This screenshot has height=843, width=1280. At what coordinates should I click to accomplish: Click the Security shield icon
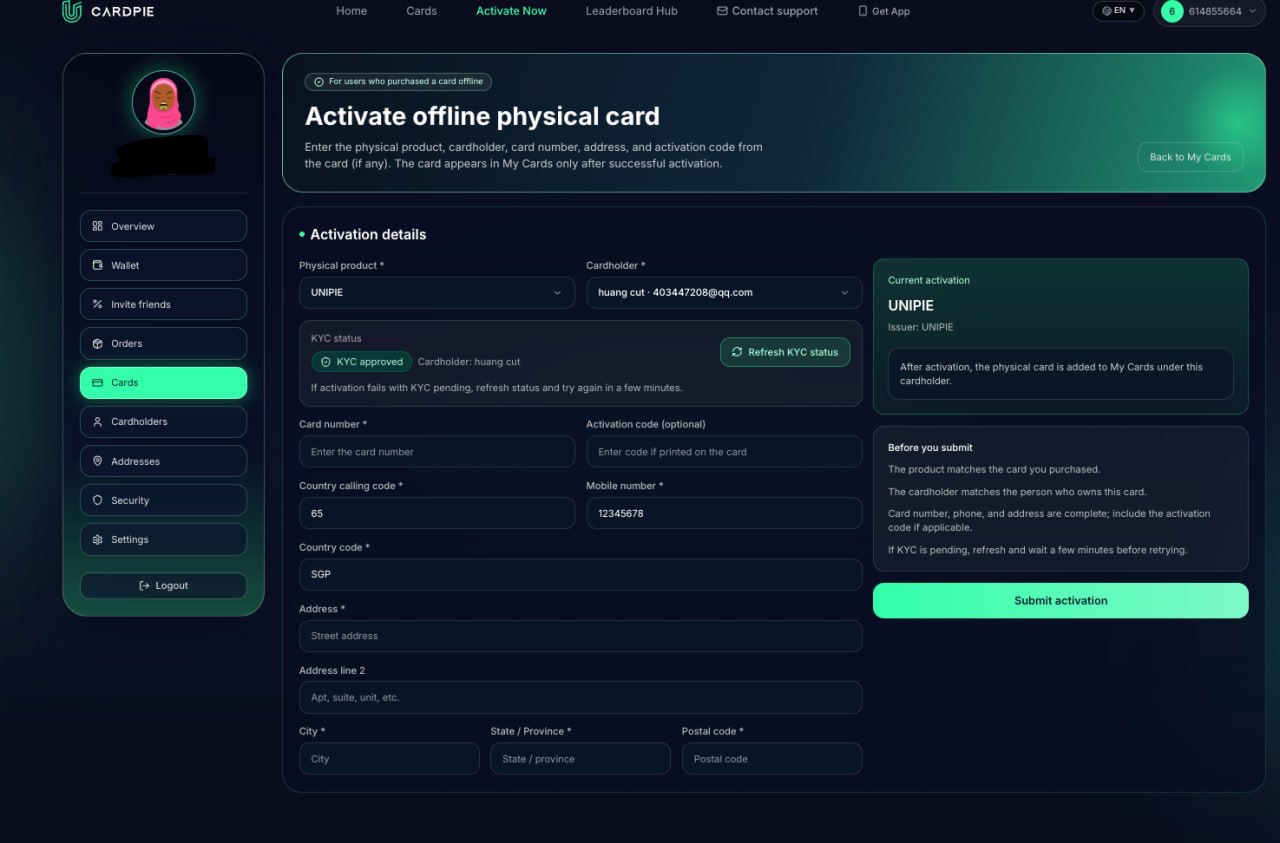[97, 500]
